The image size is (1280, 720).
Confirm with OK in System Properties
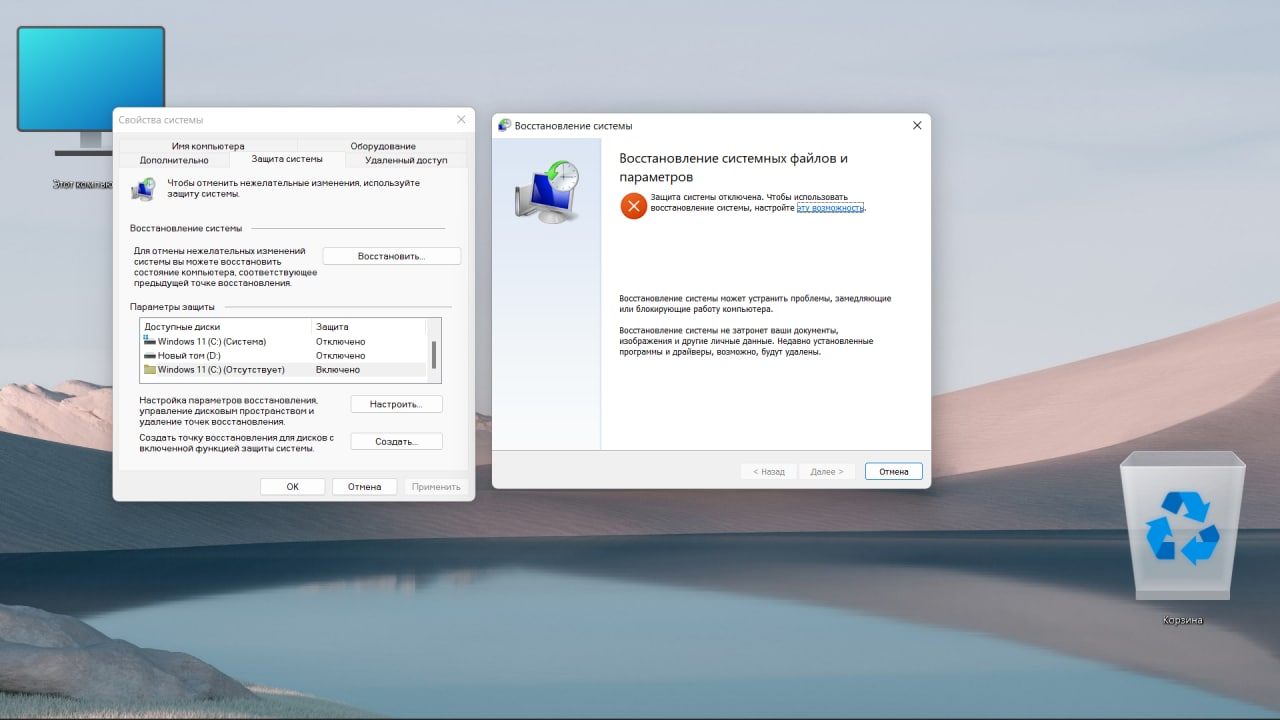(292, 487)
